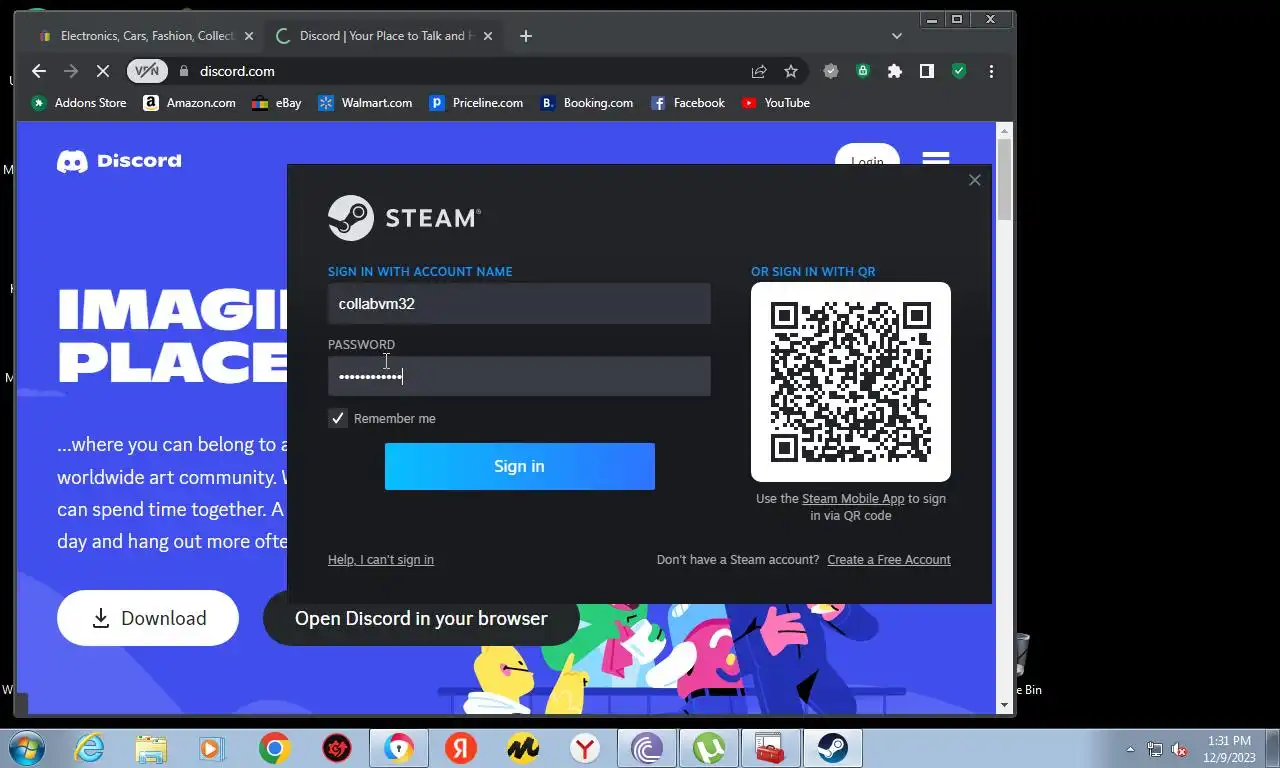Open a new browser tab
This screenshot has height=768, width=1280.
point(526,36)
